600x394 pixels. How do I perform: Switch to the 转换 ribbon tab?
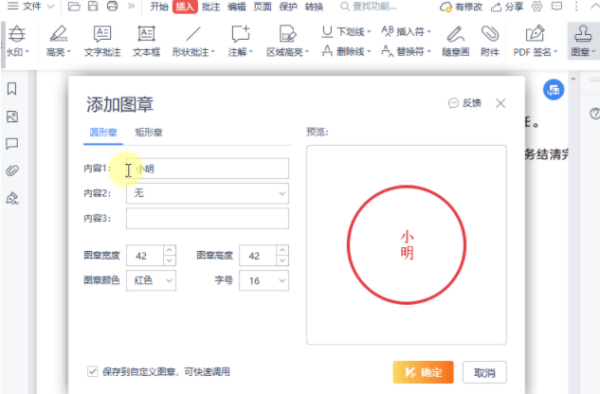314,7
